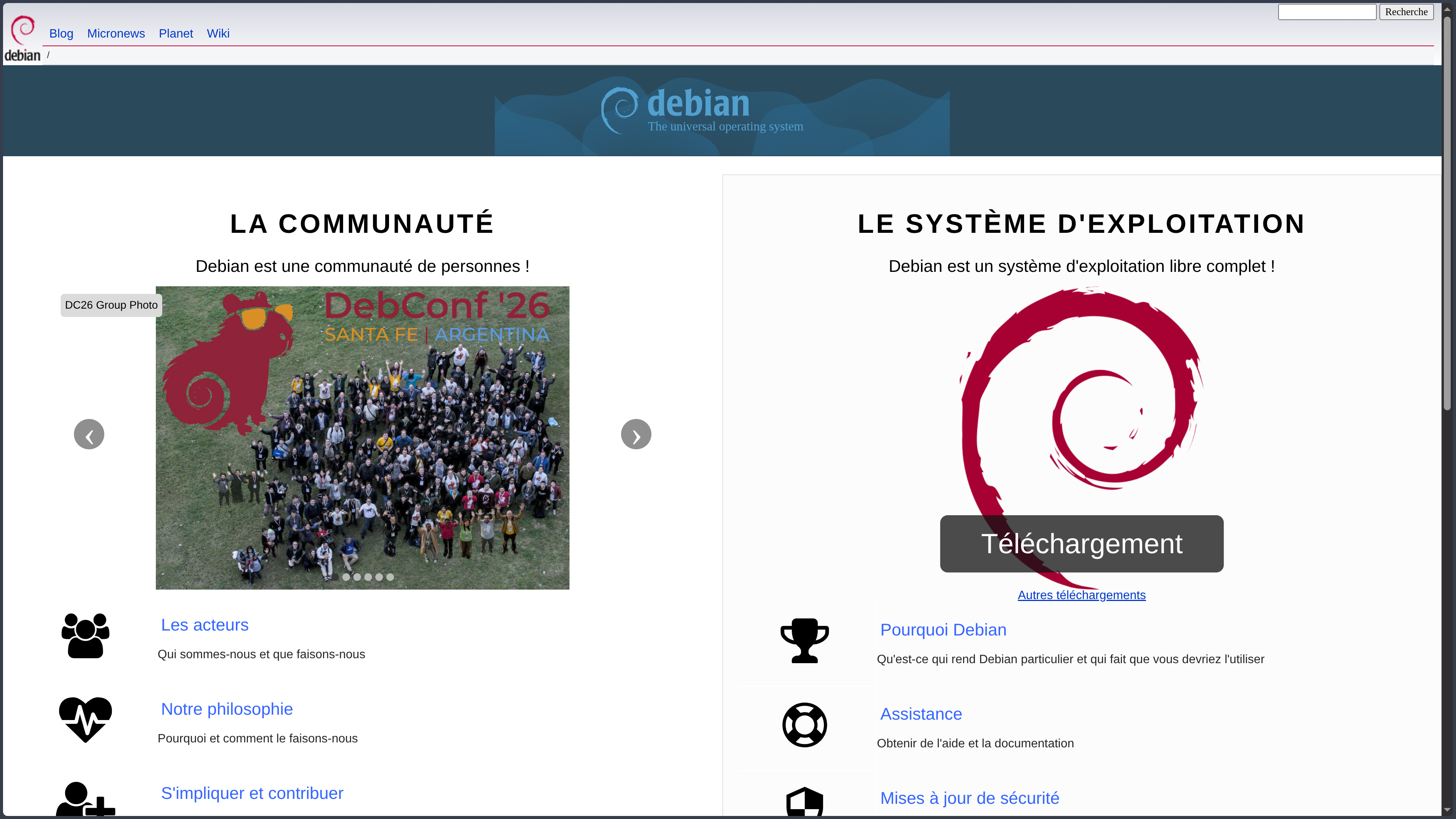Go to Planet in the top navigation
This screenshot has height=819, width=1456.
tap(176, 33)
